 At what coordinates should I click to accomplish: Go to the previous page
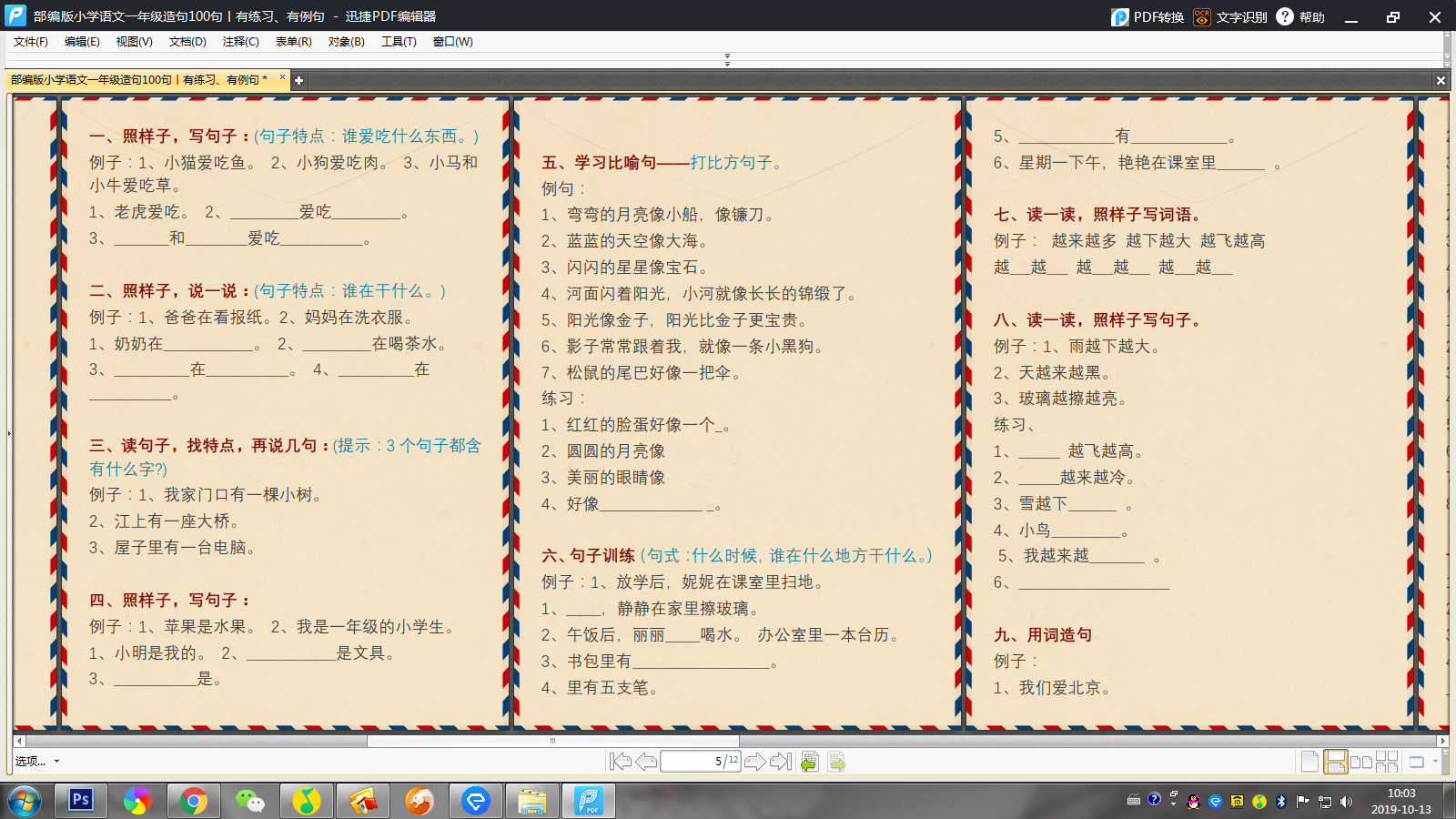click(646, 762)
